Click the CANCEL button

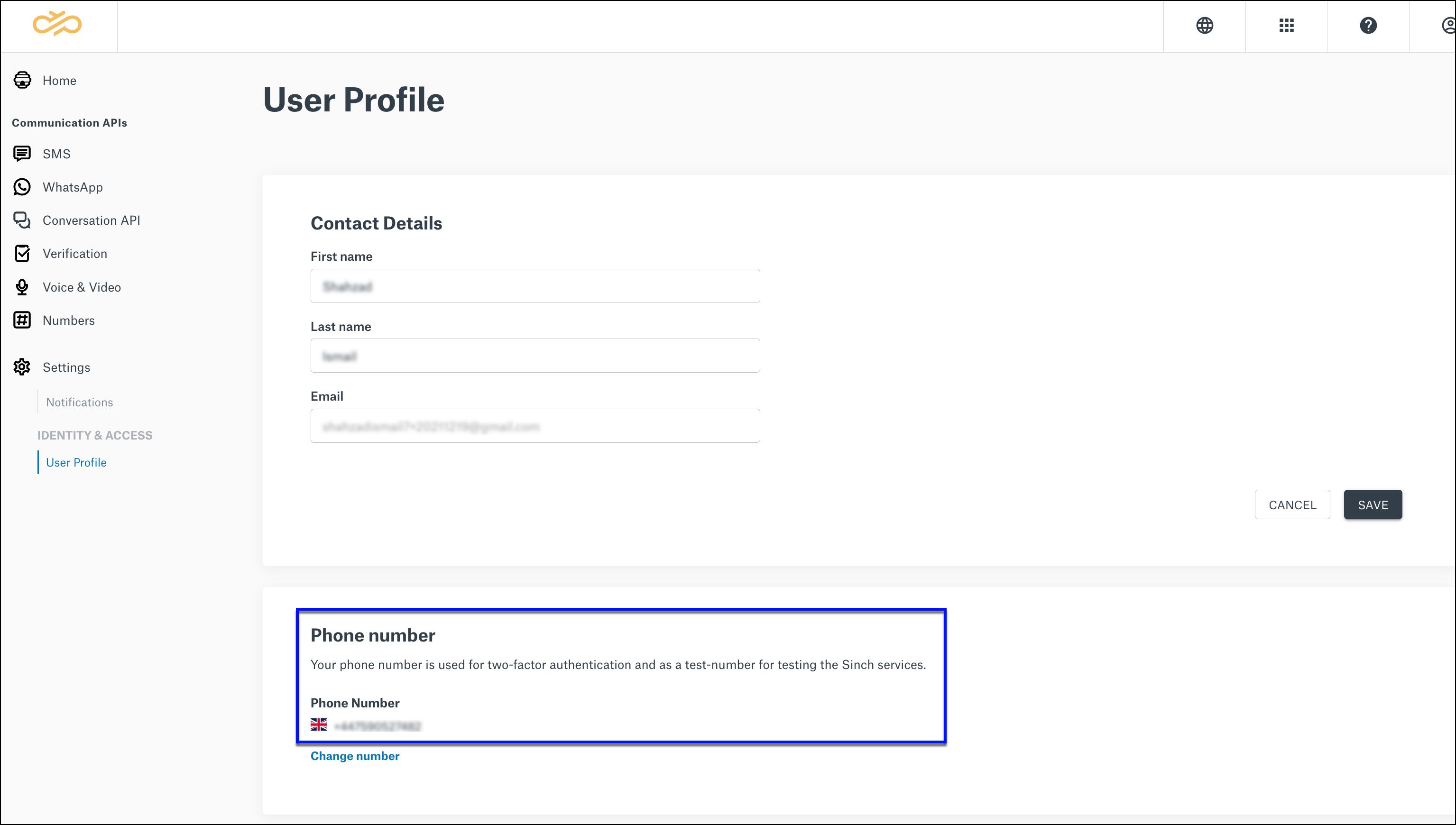pyautogui.click(x=1292, y=504)
